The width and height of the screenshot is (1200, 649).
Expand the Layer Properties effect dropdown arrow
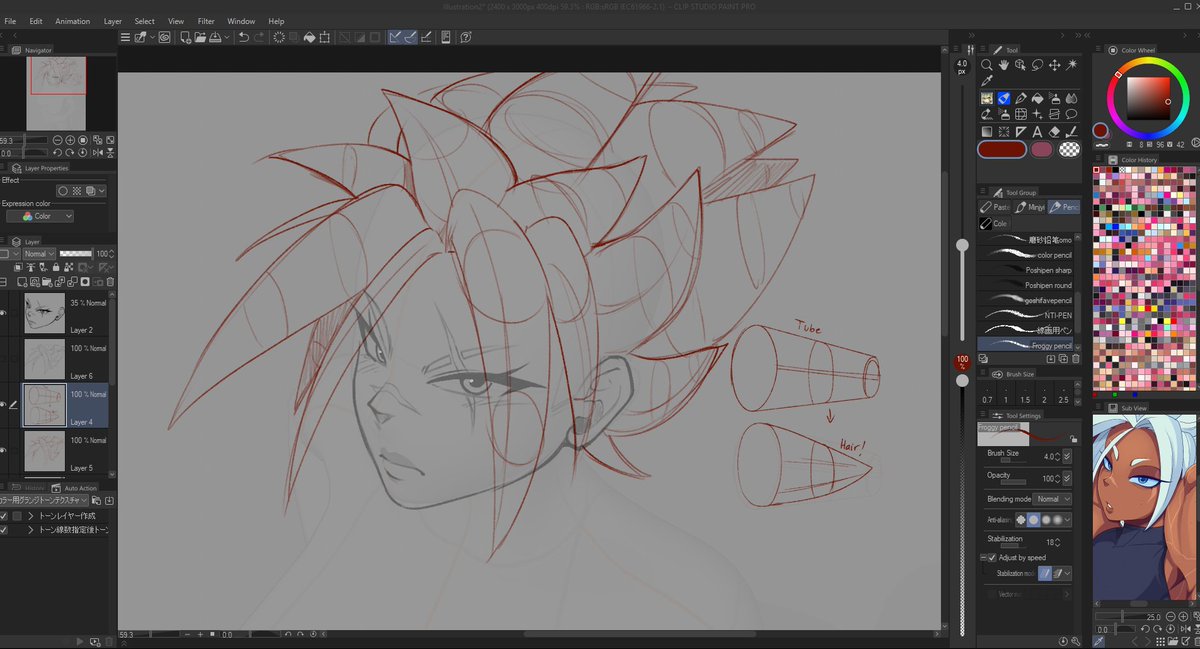point(101,191)
